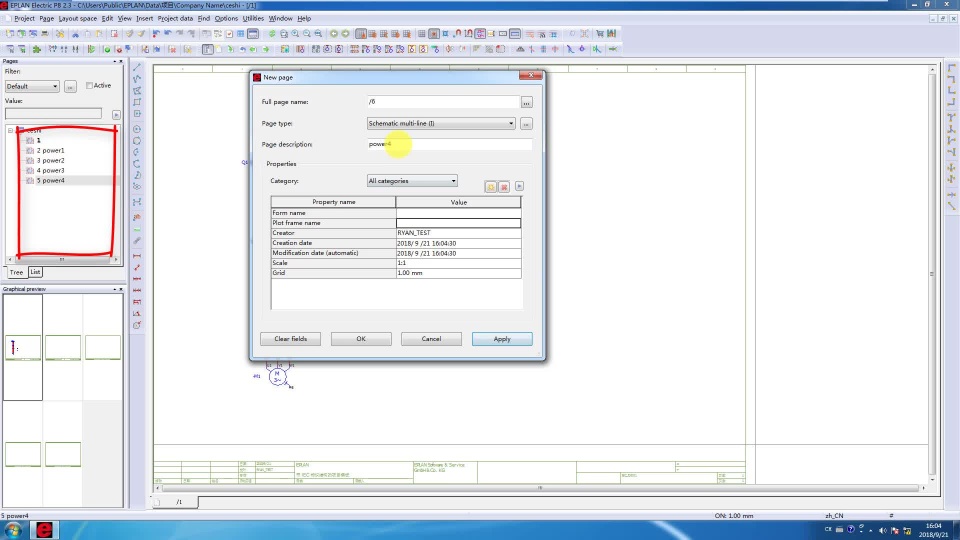Click the T-node connection symbol icon
The image size is (960, 540).
(x=951, y=118)
